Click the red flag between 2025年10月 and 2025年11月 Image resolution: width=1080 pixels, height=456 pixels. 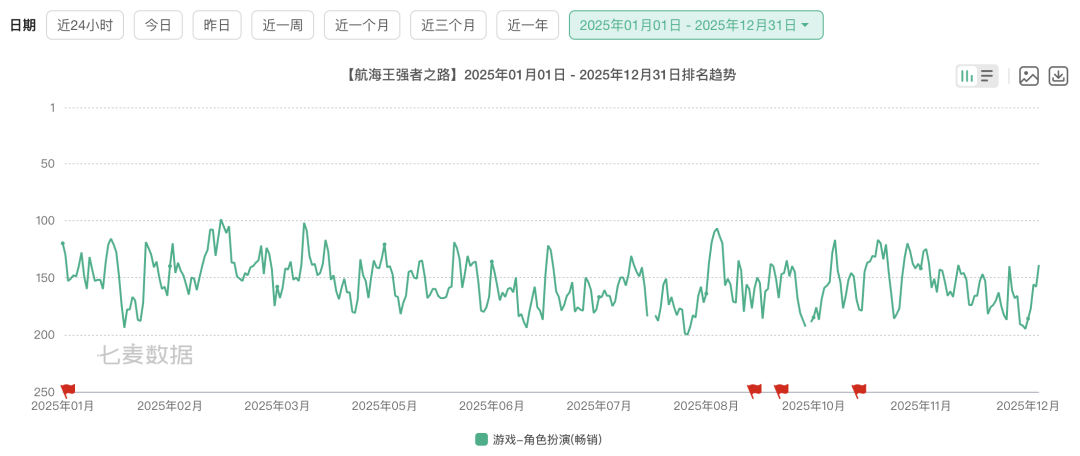858,390
